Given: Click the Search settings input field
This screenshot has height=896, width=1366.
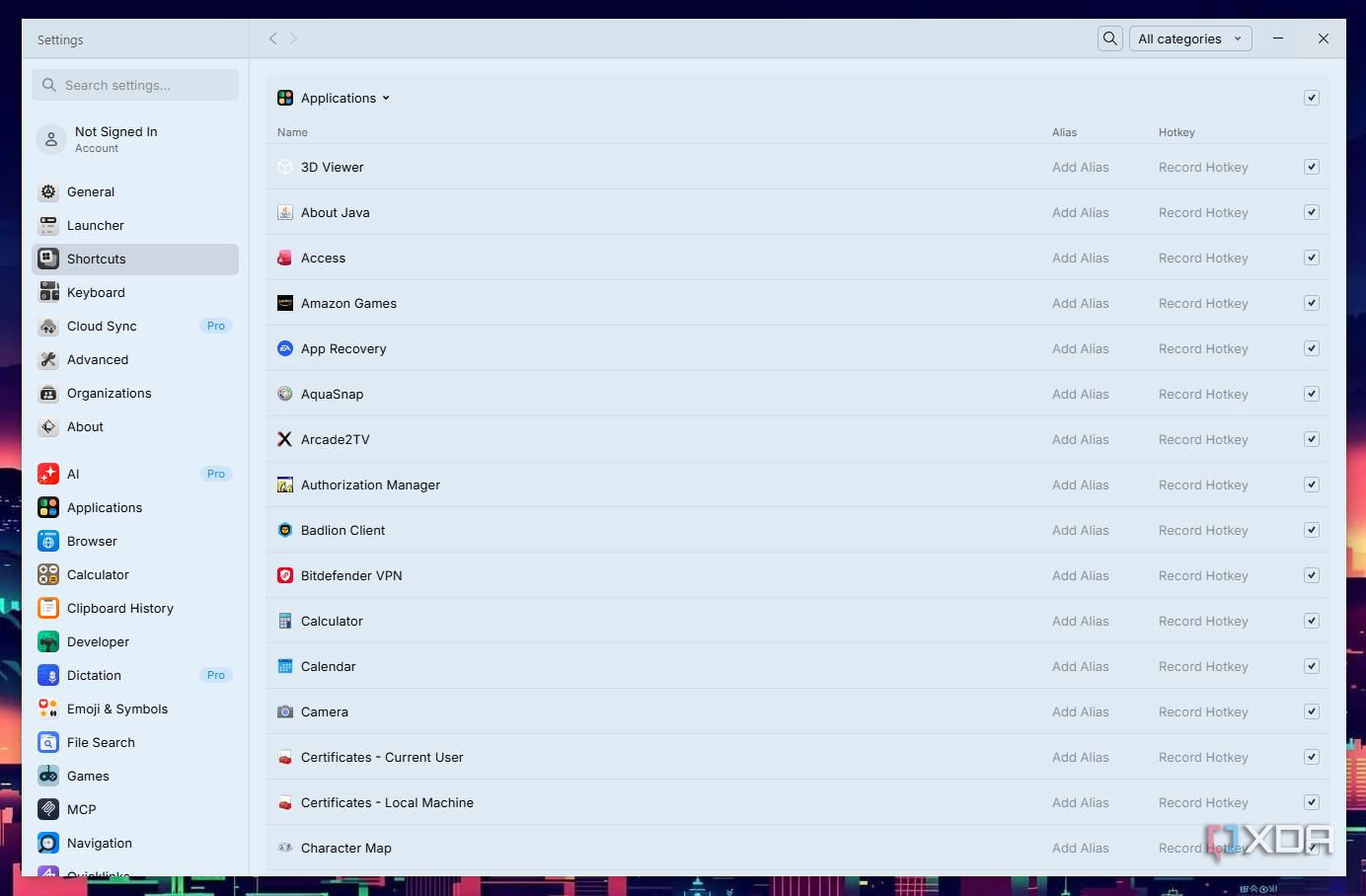Looking at the screenshot, I should click(x=135, y=85).
